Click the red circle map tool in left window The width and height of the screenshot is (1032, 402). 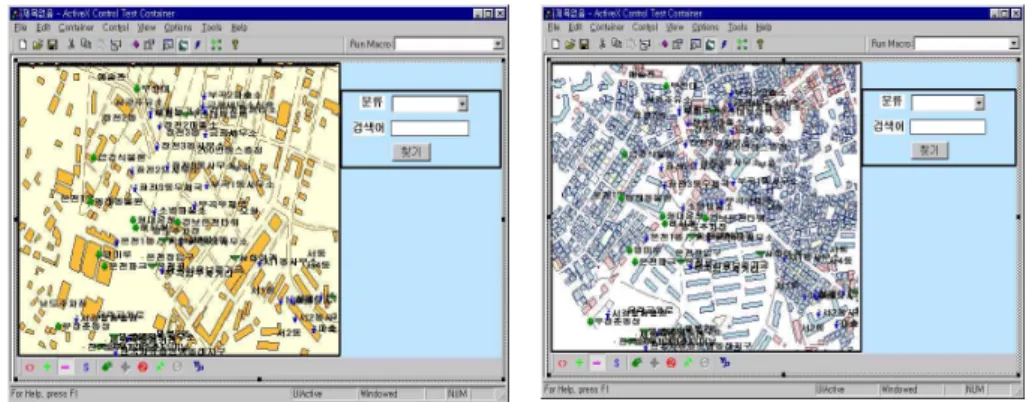pyautogui.click(x=28, y=366)
